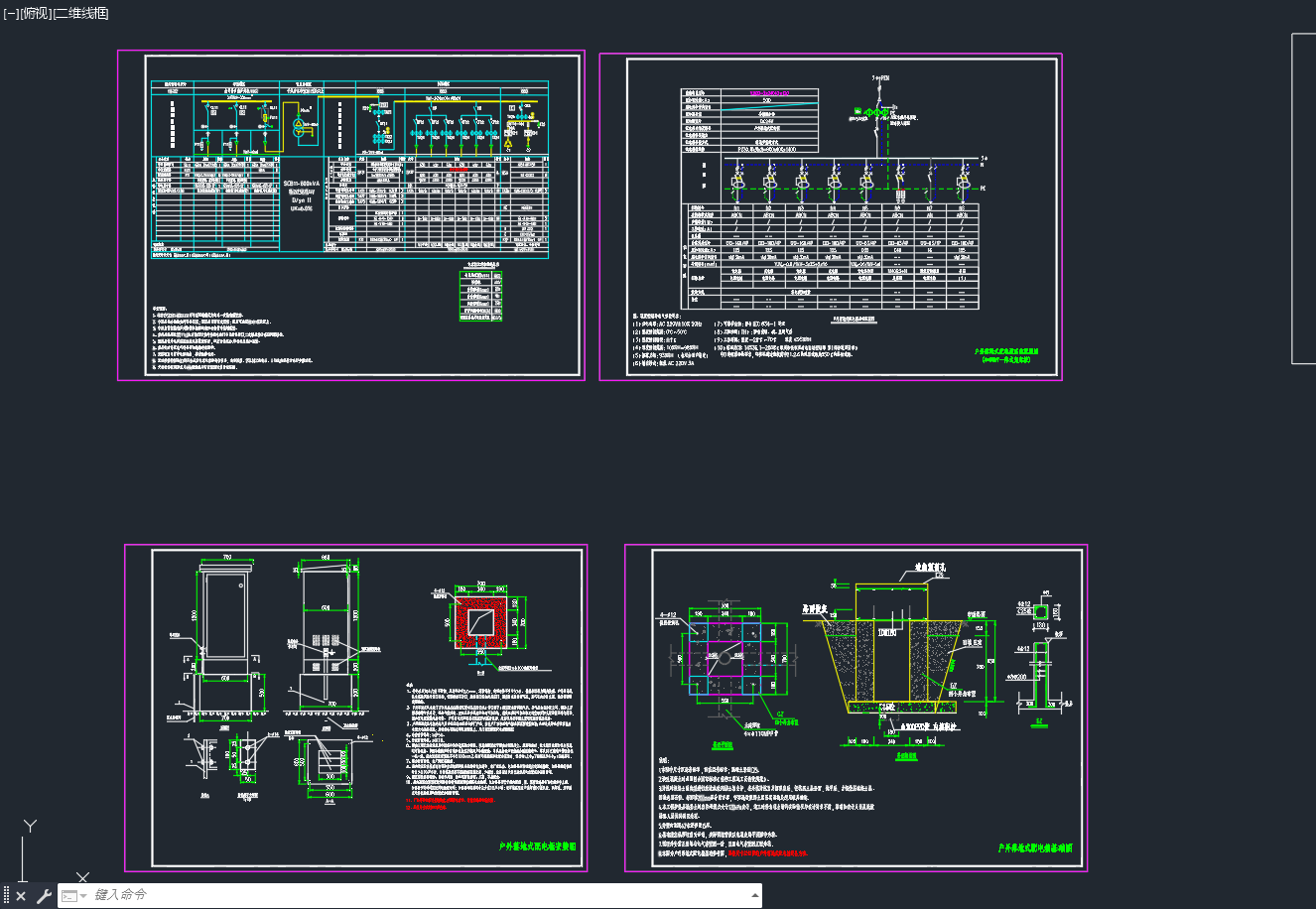Click the UCS Y-axis icon
The image size is (1316, 909).
31,826
